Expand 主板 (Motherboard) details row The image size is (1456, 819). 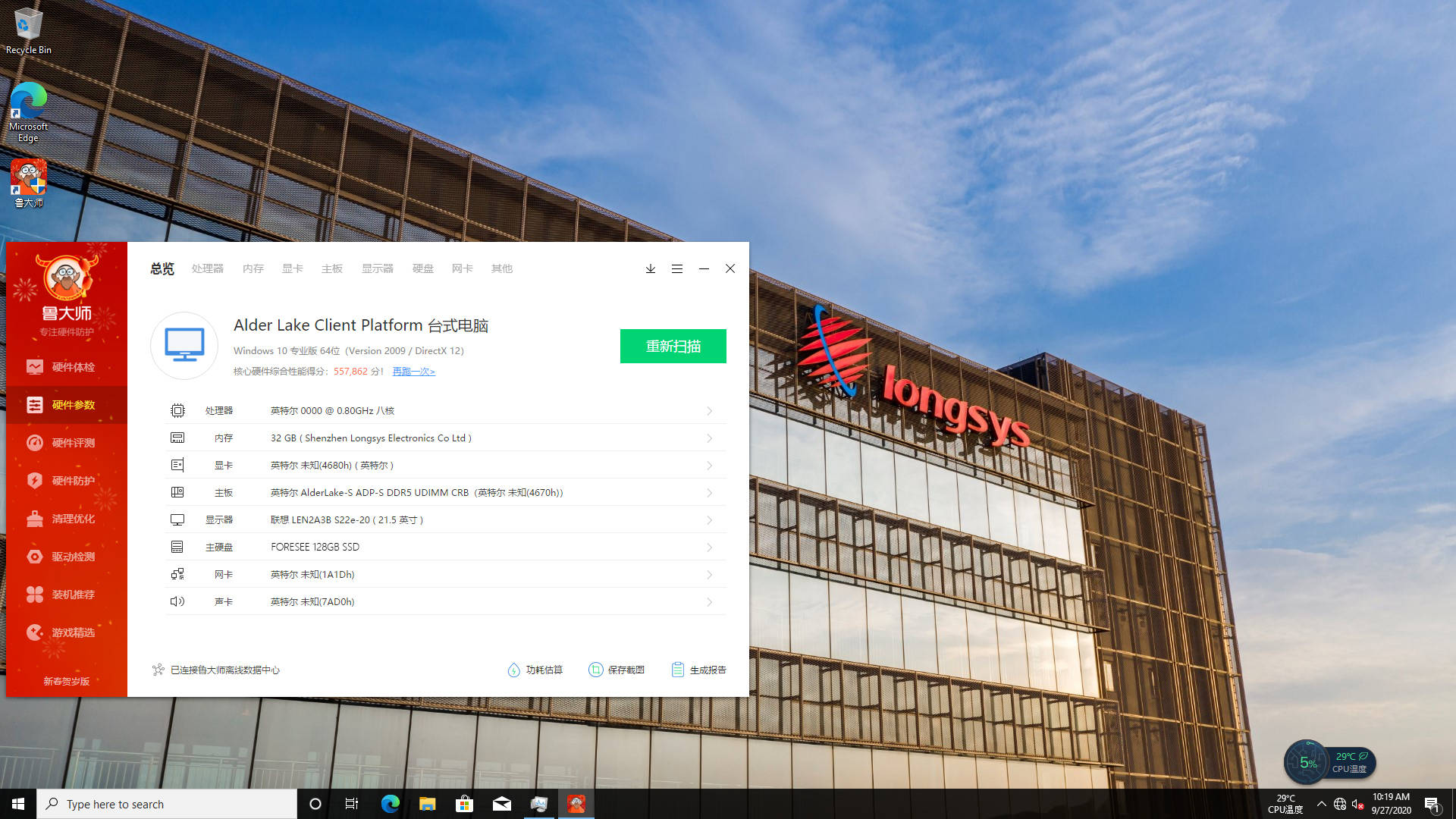[x=710, y=492]
